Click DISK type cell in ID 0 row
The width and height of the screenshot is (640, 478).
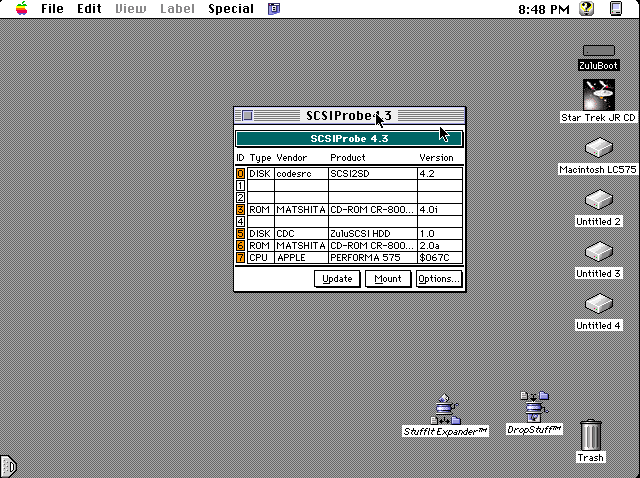point(260,173)
